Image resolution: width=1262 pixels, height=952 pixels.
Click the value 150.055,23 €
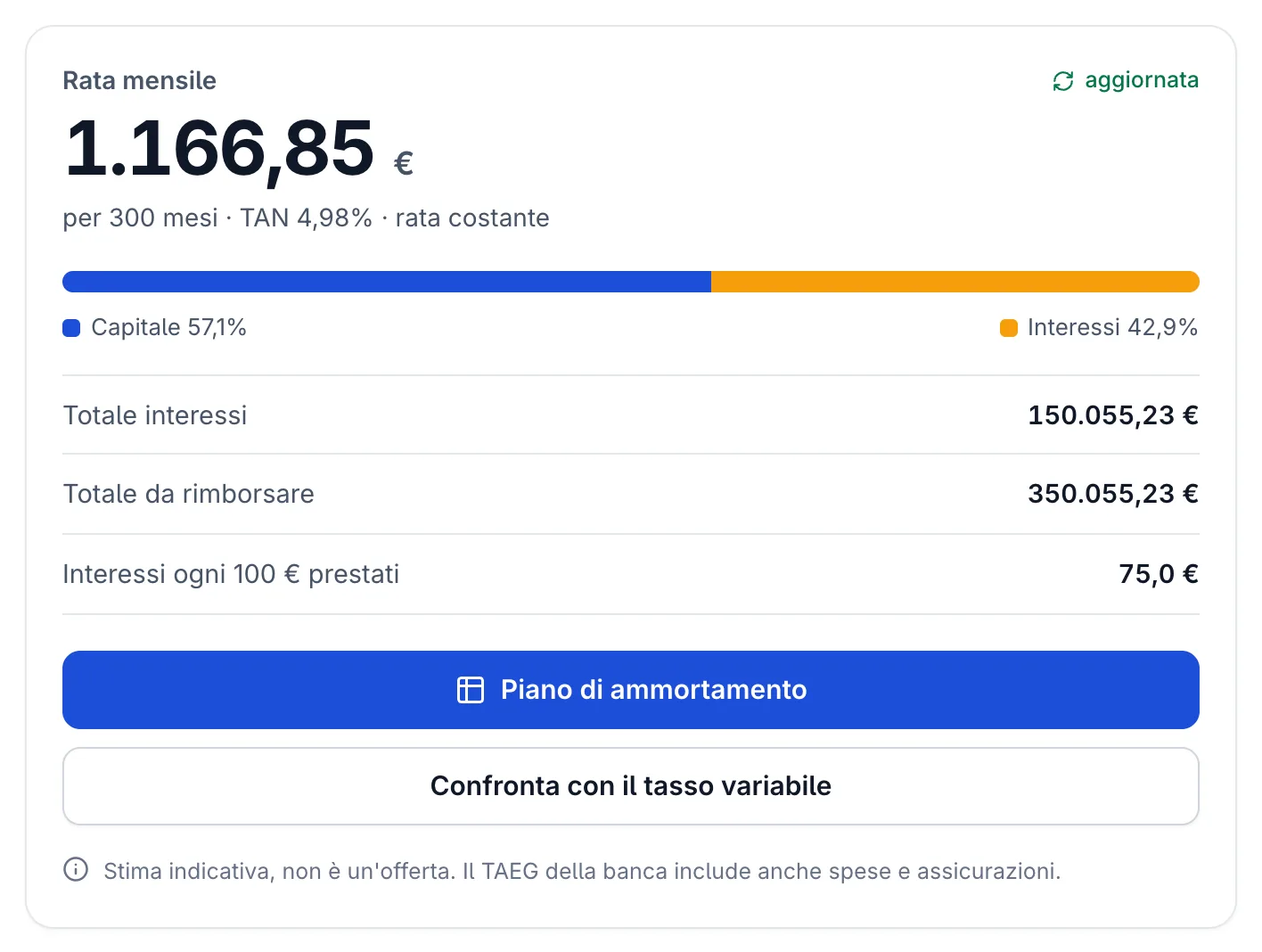(x=1113, y=415)
